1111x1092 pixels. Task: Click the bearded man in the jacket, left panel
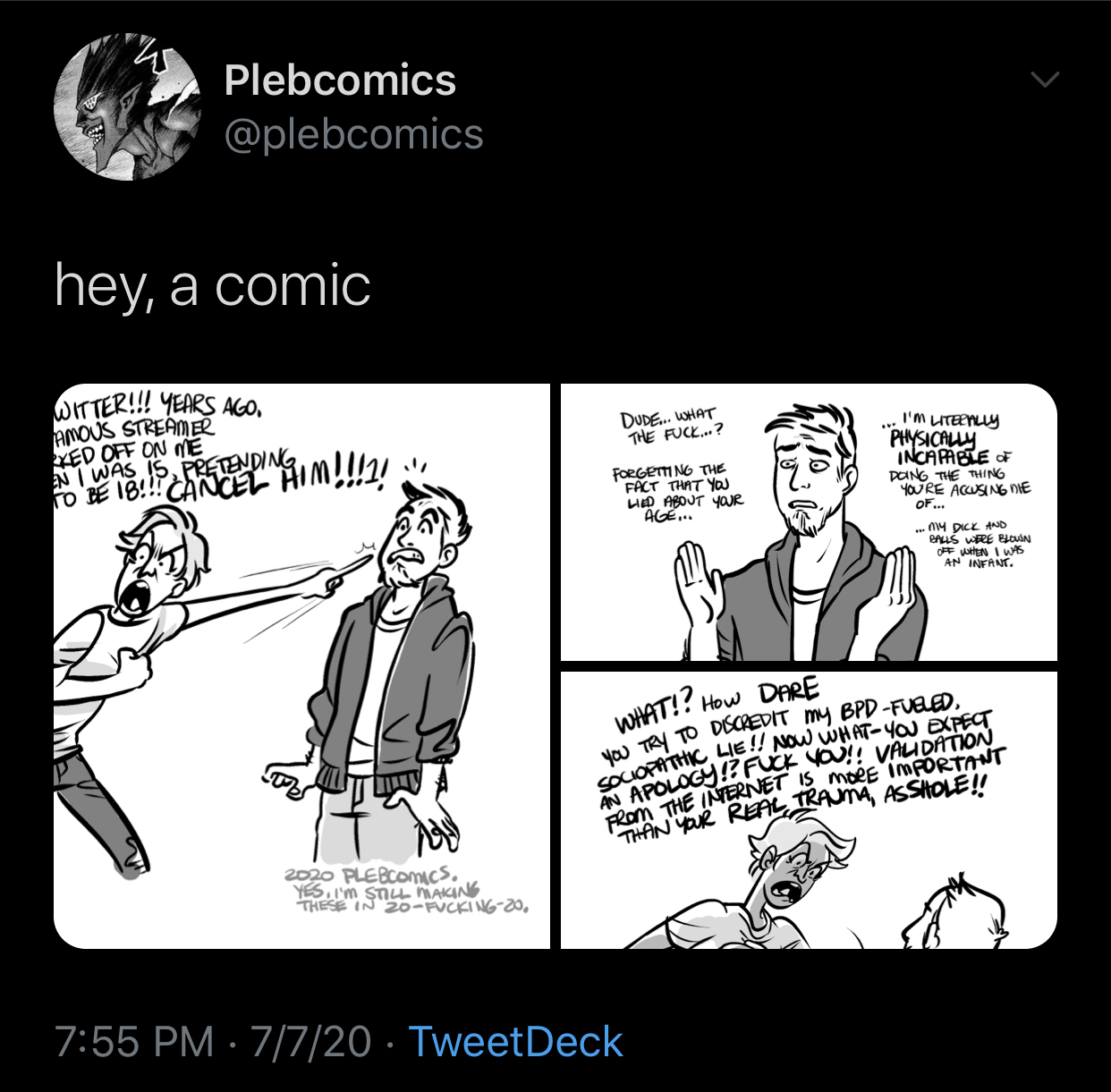pyautogui.click(x=394, y=680)
